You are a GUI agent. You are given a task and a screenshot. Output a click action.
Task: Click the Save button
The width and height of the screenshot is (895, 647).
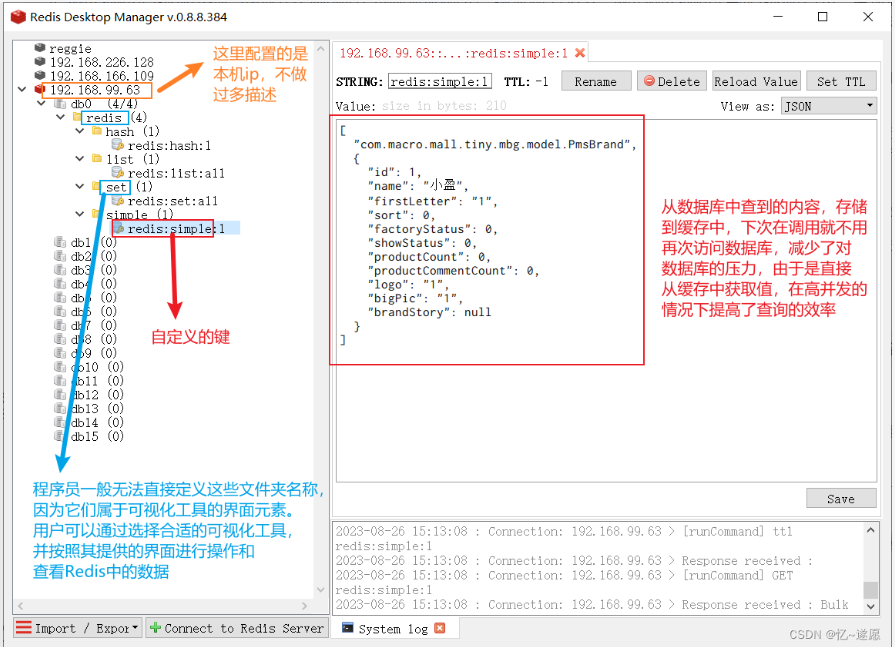[841, 499]
